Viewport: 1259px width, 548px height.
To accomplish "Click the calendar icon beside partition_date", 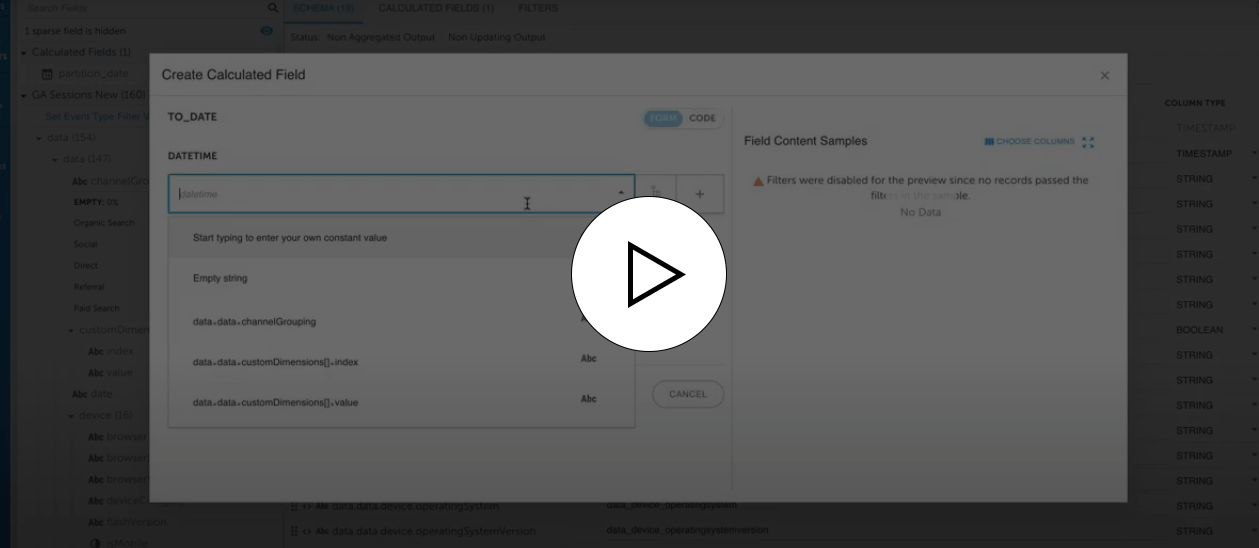I will point(47,74).
